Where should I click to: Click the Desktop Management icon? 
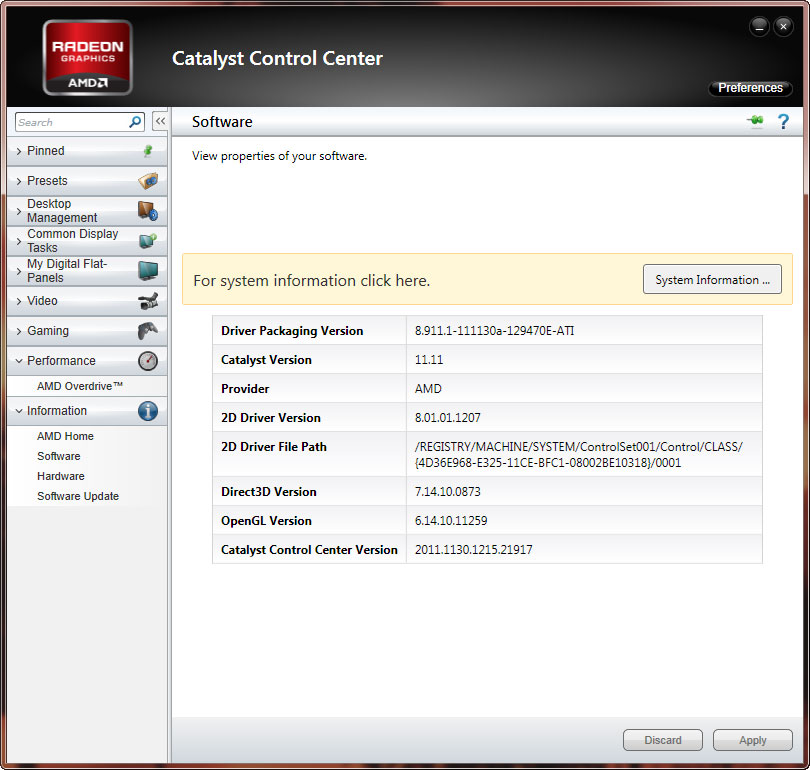[x=148, y=211]
